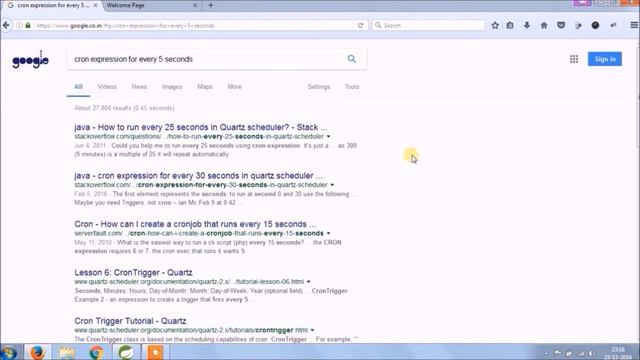The width and height of the screenshot is (640, 360).
Task: Open Windows Start button
Action: click(9, 352)
